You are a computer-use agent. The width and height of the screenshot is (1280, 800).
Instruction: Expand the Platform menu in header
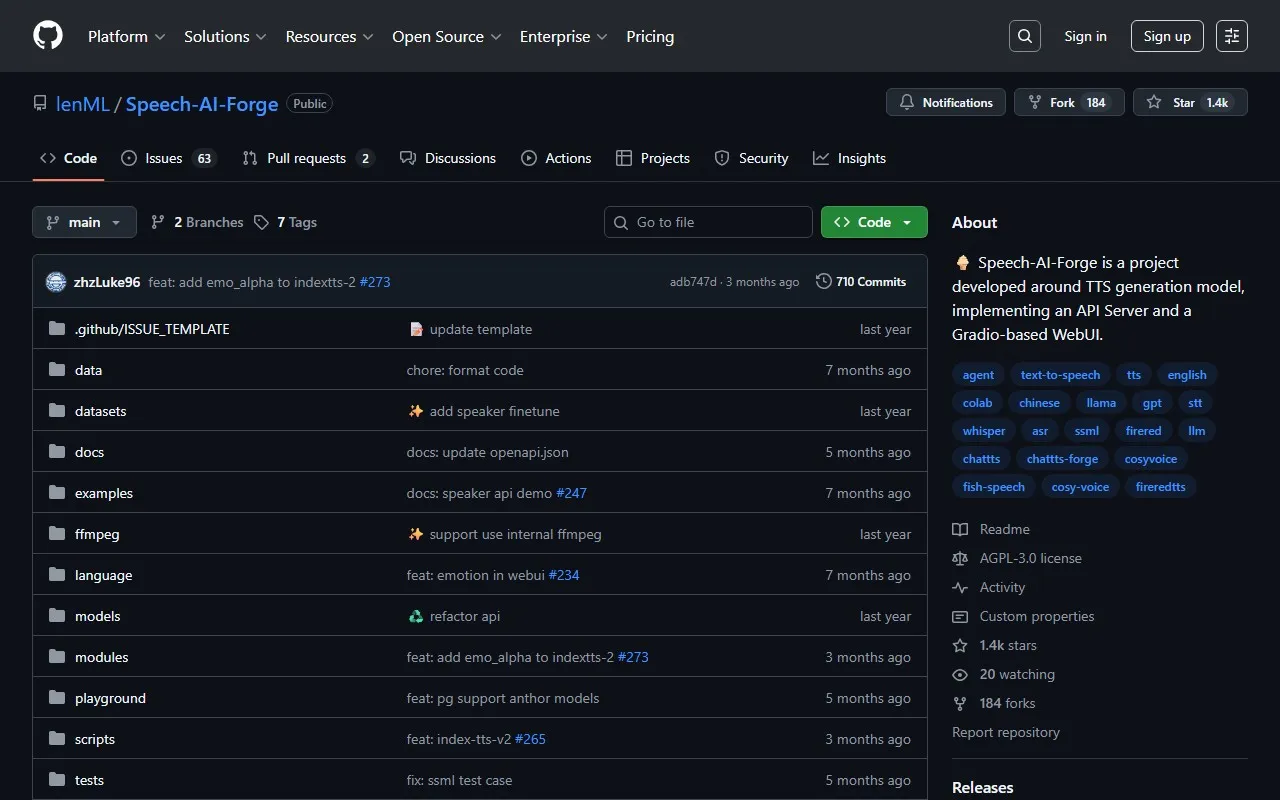pyautogui.click(x=126, y=36)
